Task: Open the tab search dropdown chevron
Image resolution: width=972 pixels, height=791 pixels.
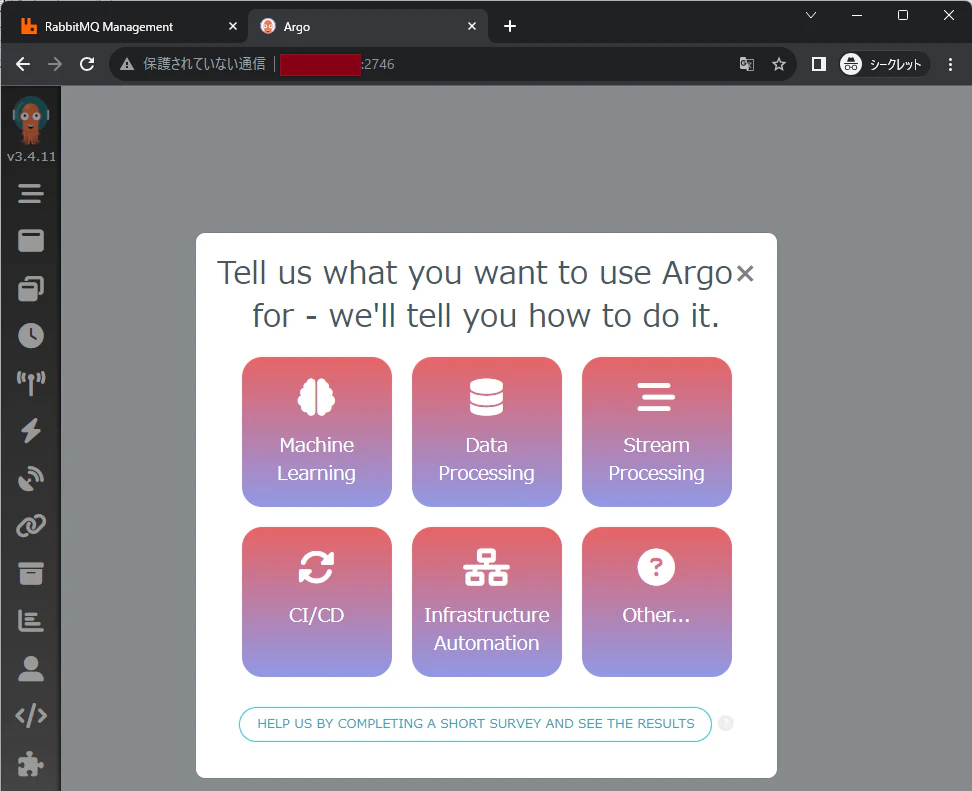Action: (x=811, y=15)
